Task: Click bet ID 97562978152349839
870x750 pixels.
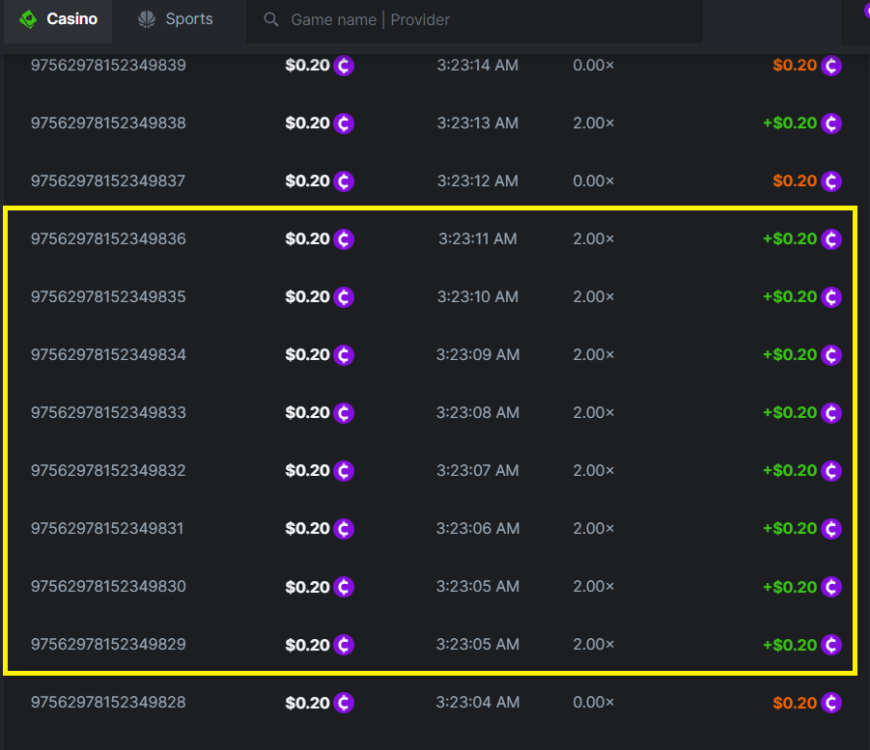Action: pyautogui.click(x=108, y=65)
